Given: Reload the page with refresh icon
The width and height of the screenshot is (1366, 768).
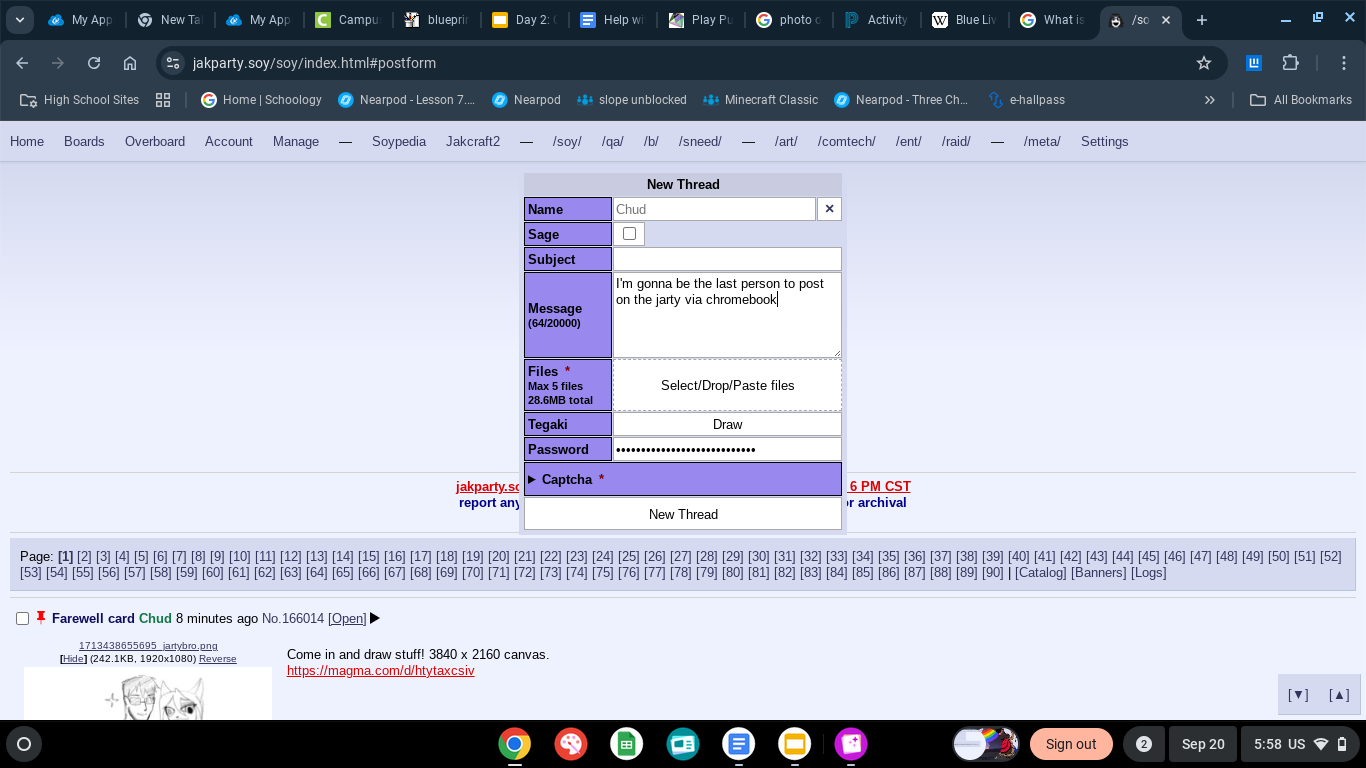Looking at the screenshot, I should [94, 63].
